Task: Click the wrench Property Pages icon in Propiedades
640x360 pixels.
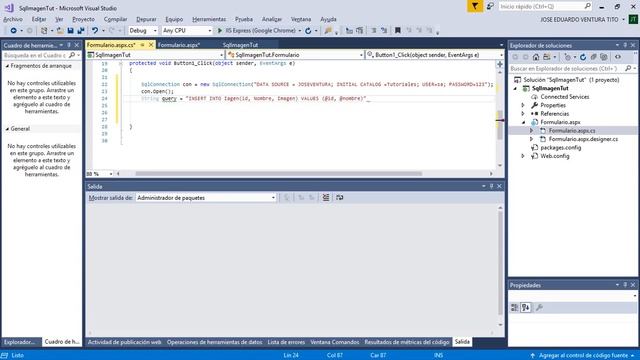Action: point(539,307)
